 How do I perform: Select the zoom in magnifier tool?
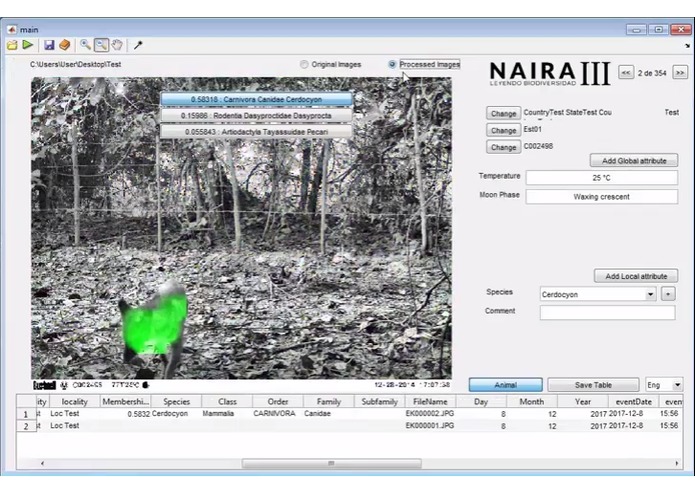click(85, 44)
